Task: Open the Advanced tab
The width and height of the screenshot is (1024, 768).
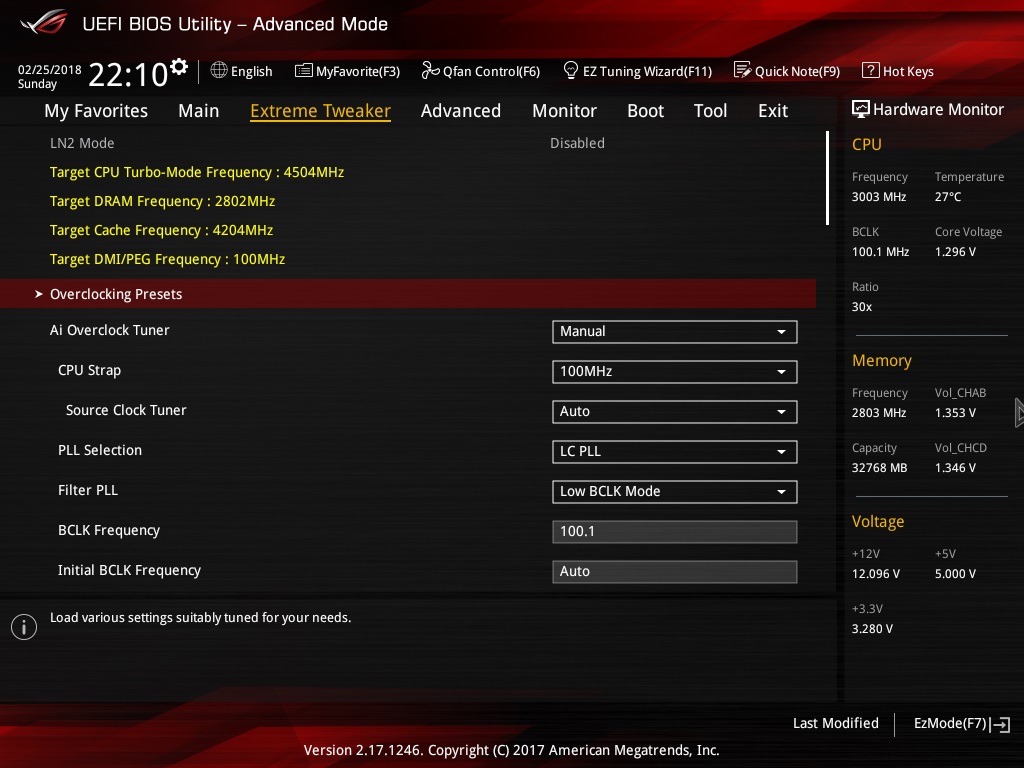Action: (460, 111)
